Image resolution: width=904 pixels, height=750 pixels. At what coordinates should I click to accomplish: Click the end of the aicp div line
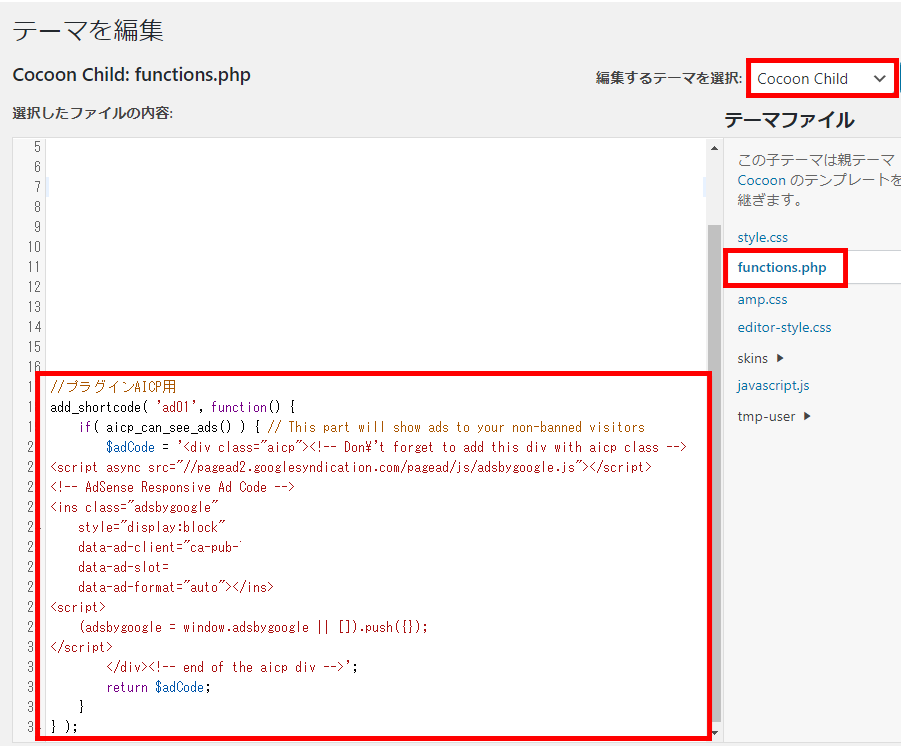[x=232, y=667]
